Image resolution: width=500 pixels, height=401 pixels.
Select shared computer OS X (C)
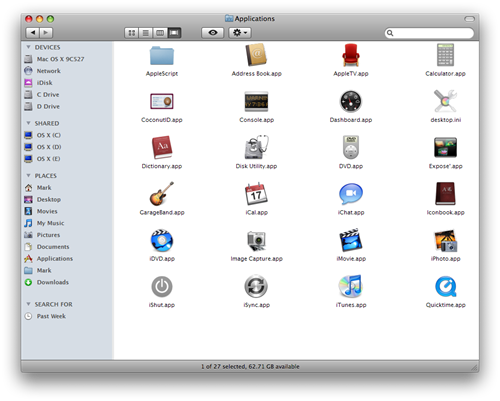pyautogui.click(x=43, y=135)
